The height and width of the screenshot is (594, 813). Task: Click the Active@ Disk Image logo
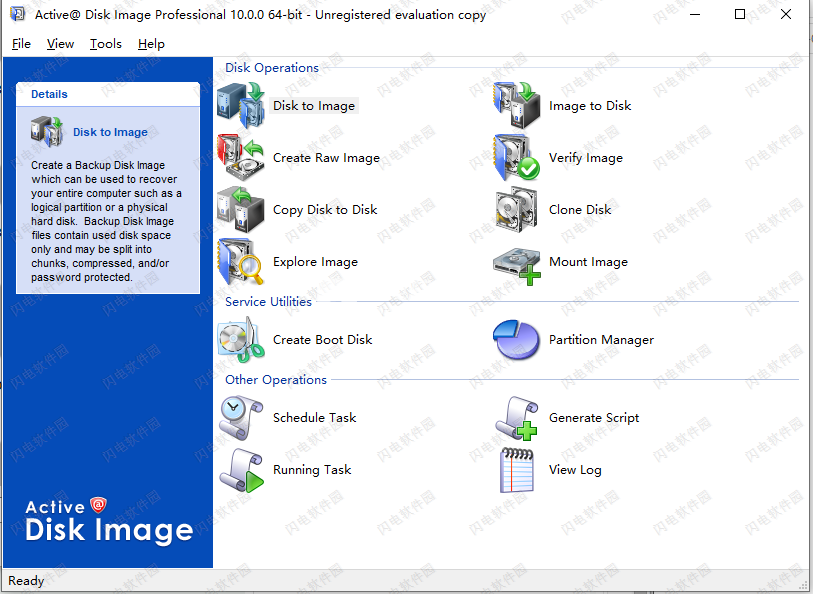tap(109, 520)
